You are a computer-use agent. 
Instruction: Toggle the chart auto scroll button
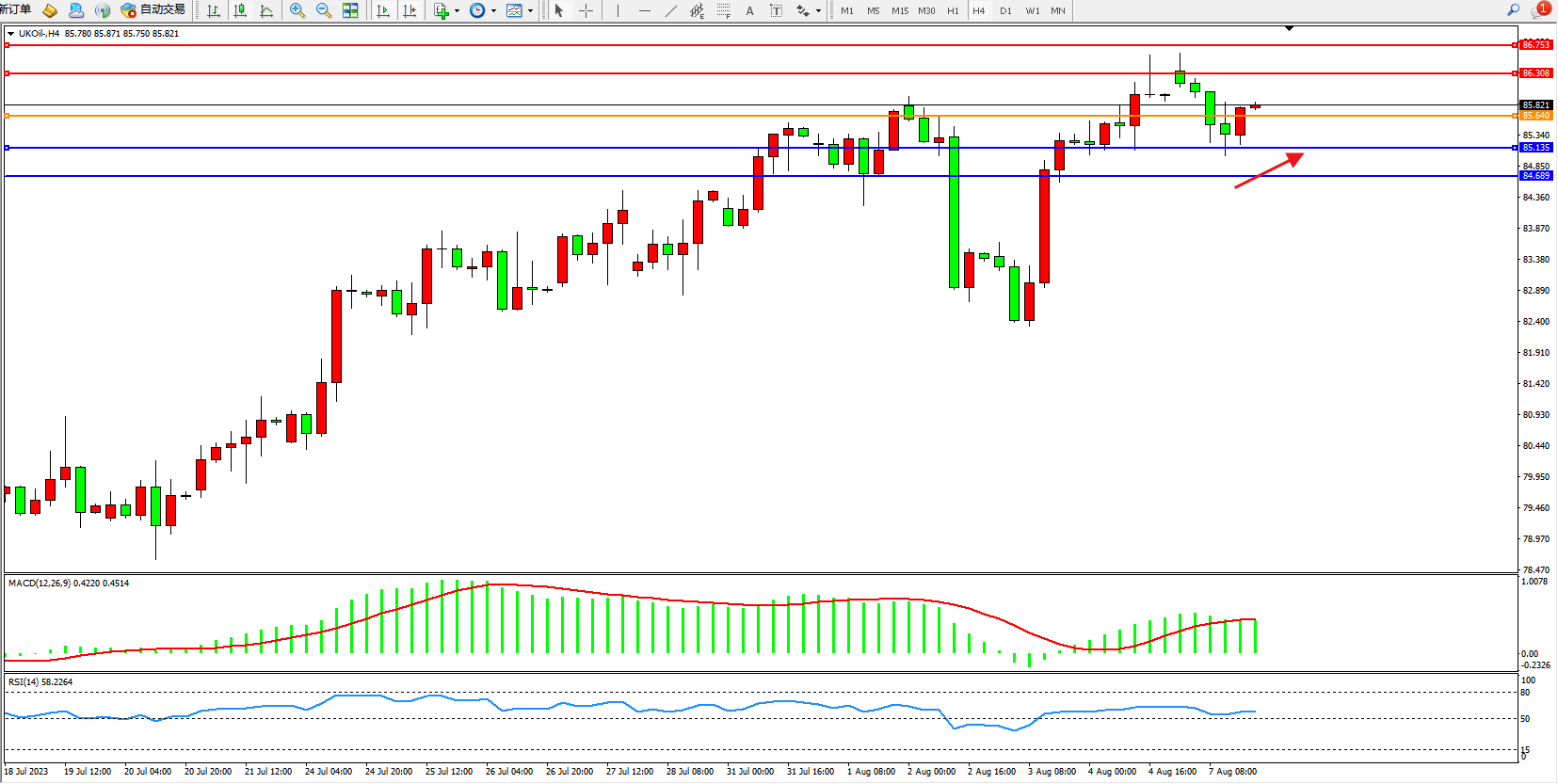(x=383, y=10)
